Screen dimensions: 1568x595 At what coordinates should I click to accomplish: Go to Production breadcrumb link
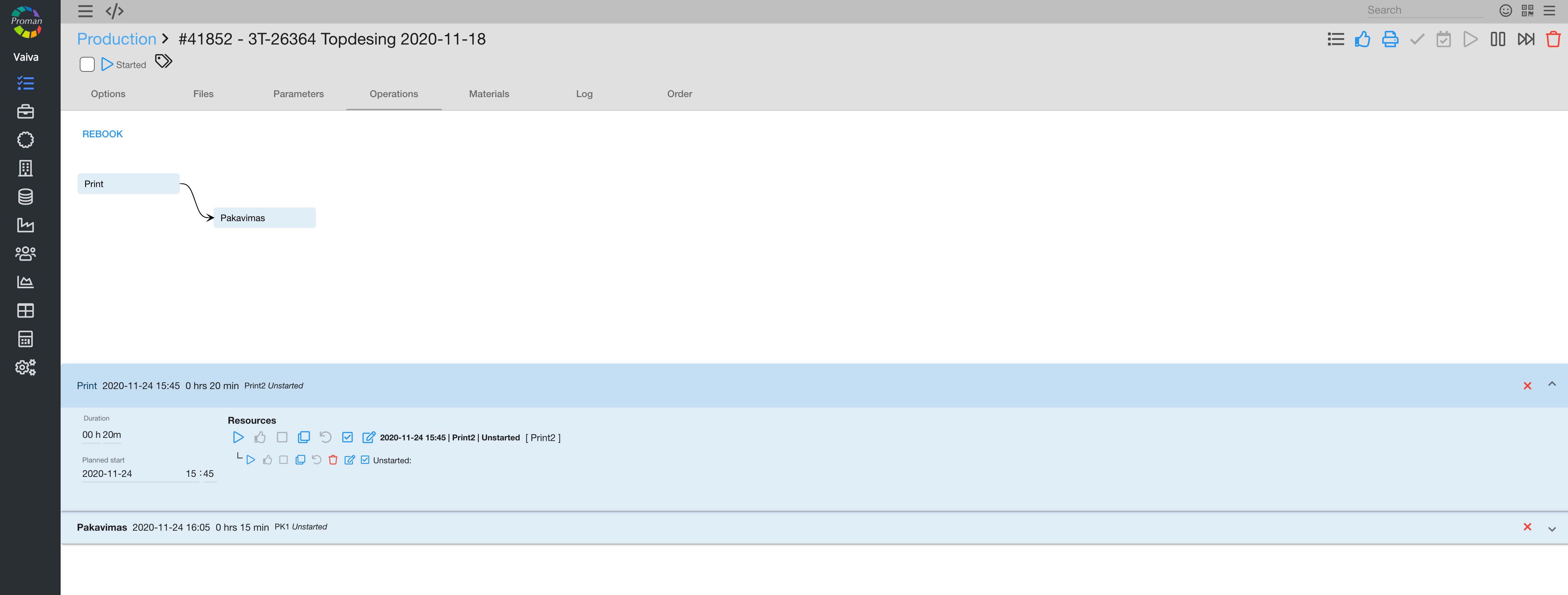tap(116, 39)
